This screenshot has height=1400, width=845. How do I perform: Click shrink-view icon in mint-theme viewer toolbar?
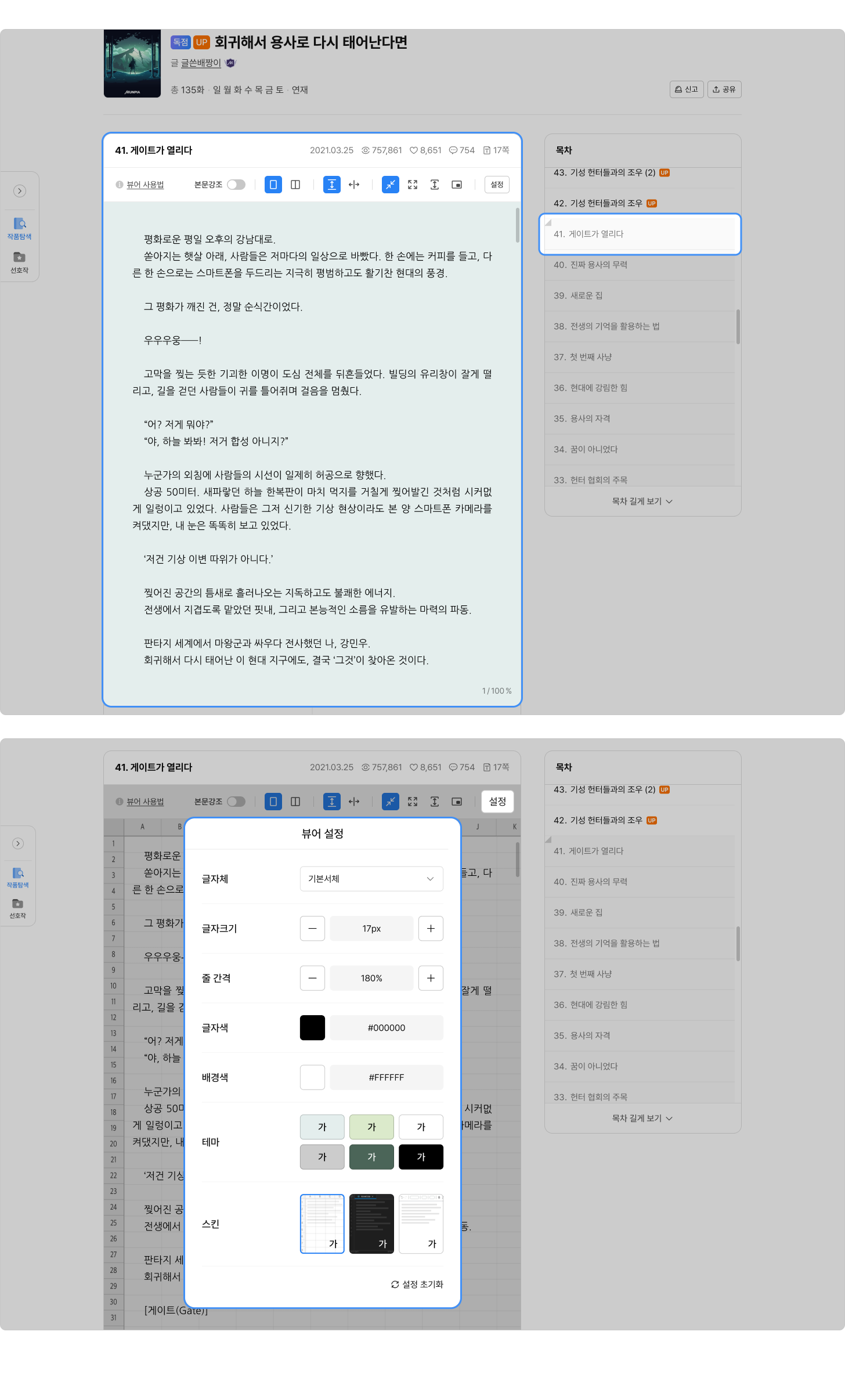[x=391, y=185]
